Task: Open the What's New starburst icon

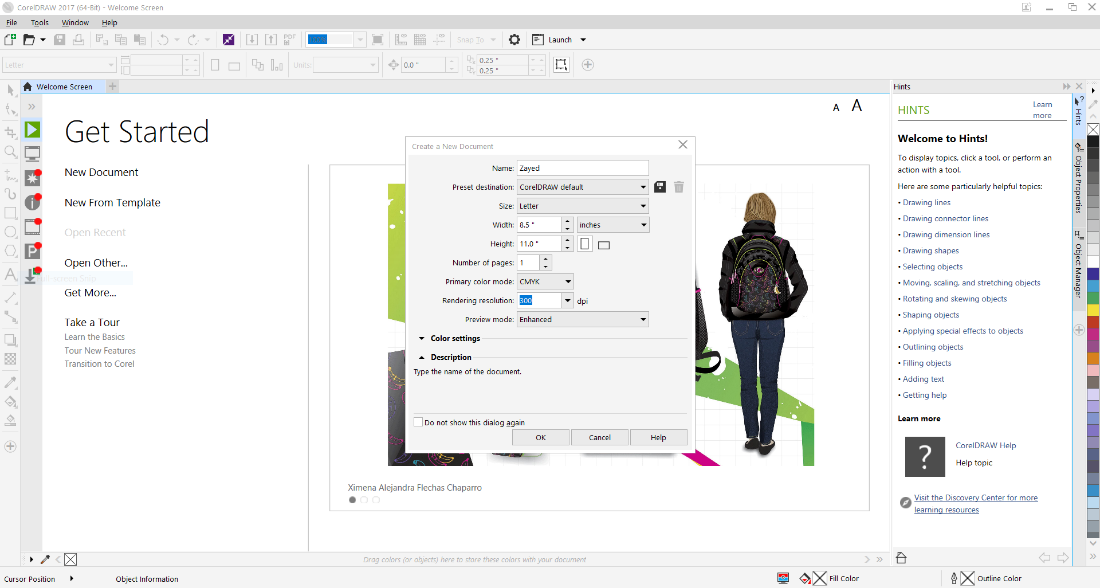Action: [32, 178]
